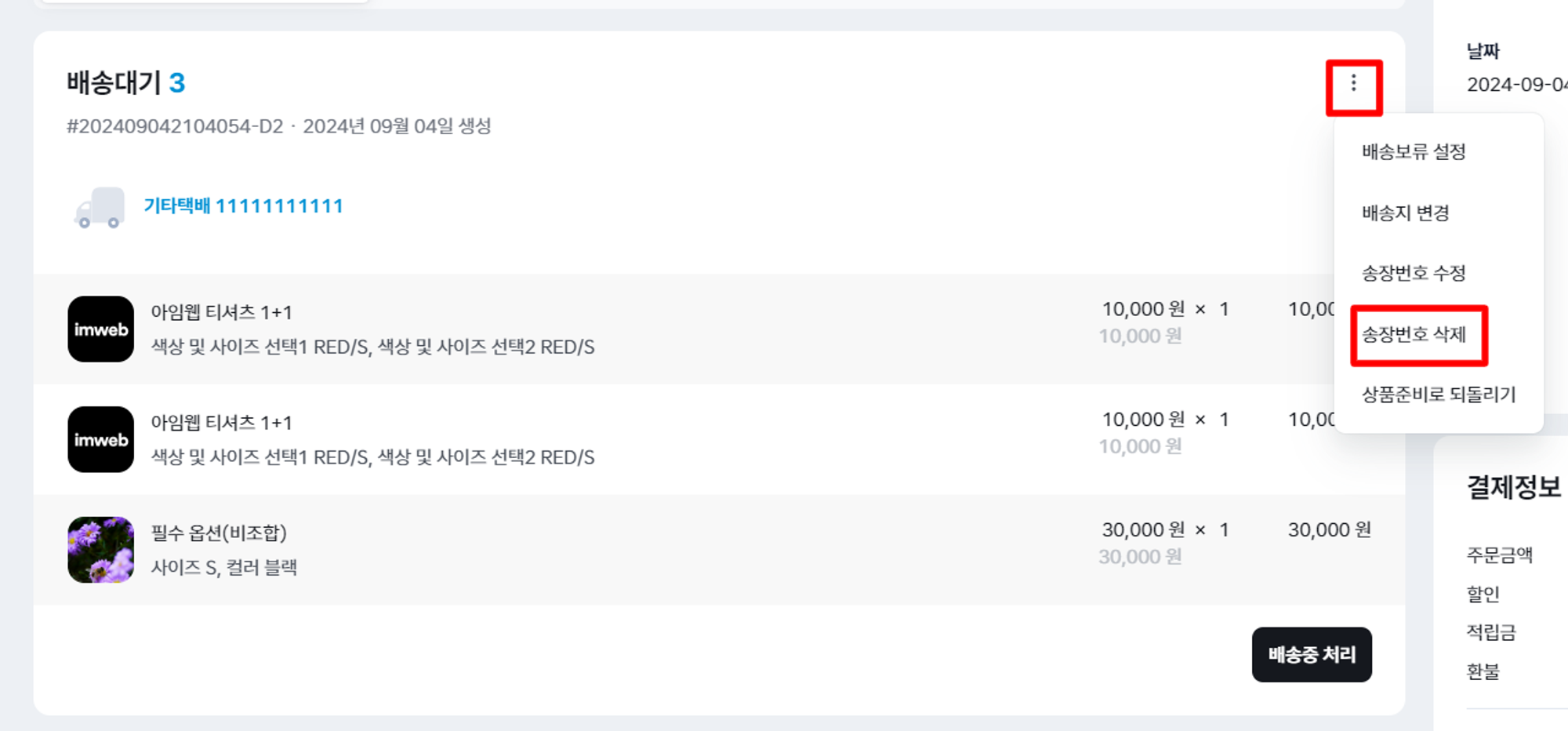Click the 결제정보 panel heading
Screen dimensions: 1568x731
click(x=1513, y=487)
